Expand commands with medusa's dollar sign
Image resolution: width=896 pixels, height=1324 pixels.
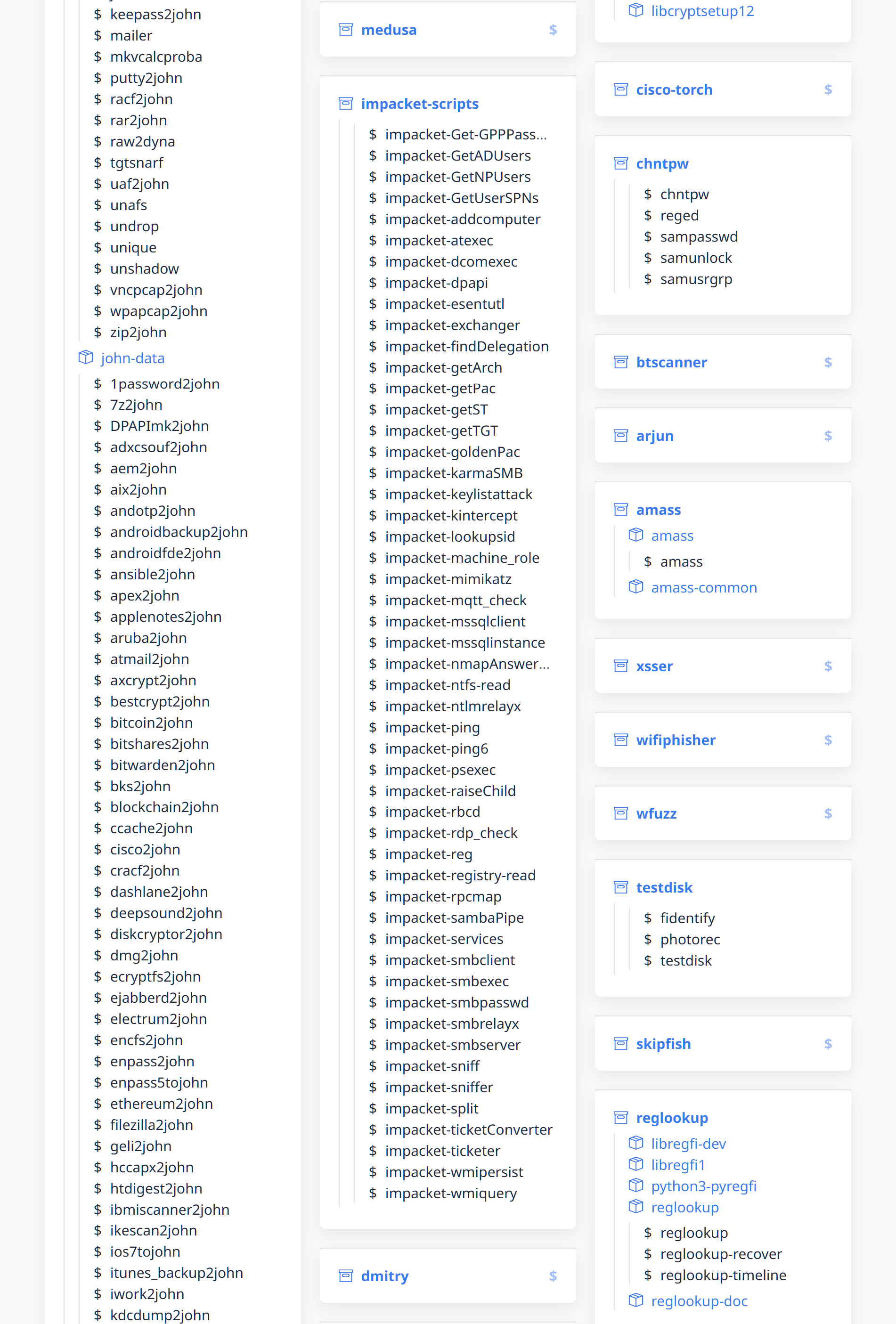pos(553,30)
